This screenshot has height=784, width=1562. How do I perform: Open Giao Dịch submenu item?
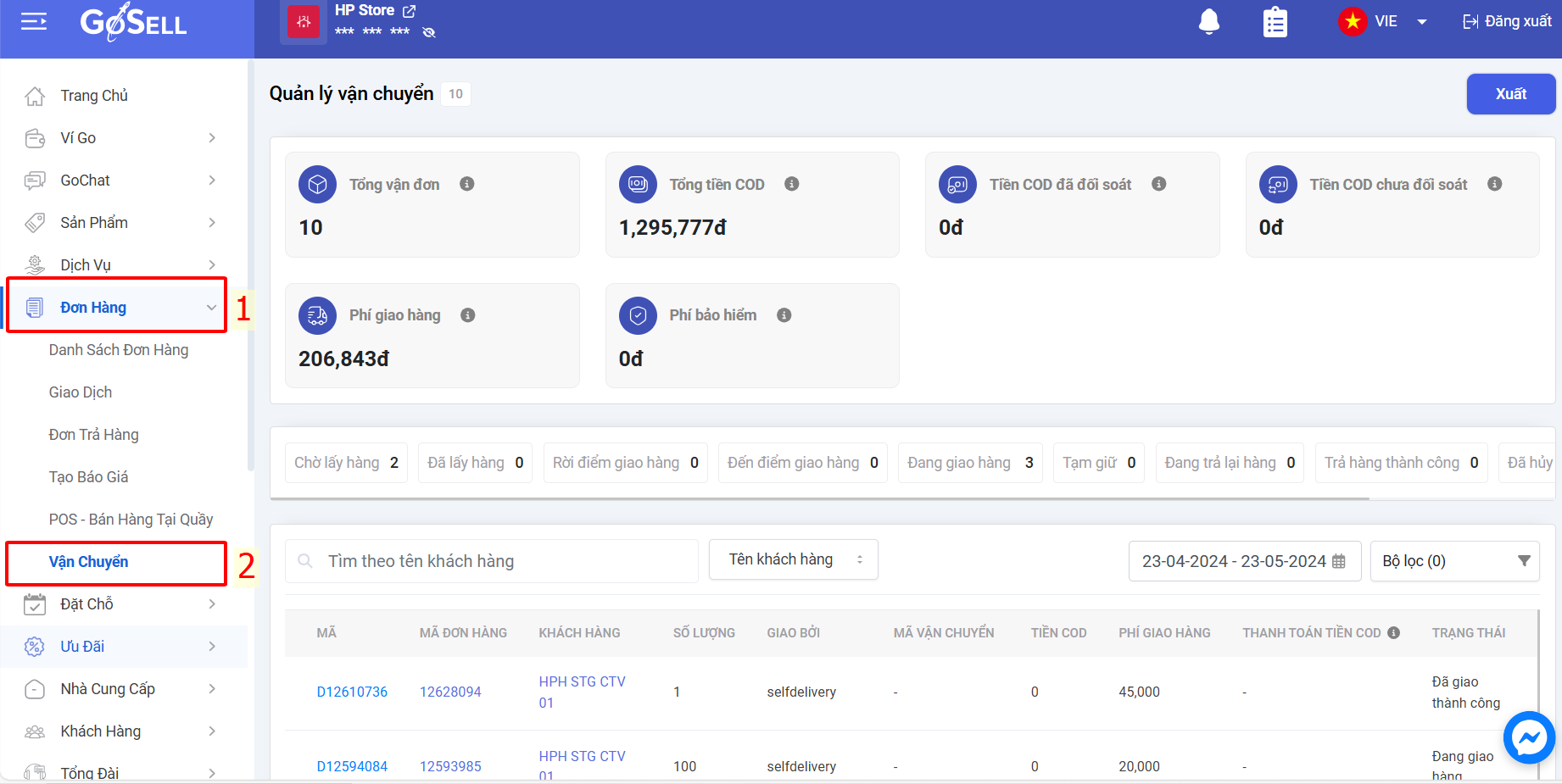point(81,392)
